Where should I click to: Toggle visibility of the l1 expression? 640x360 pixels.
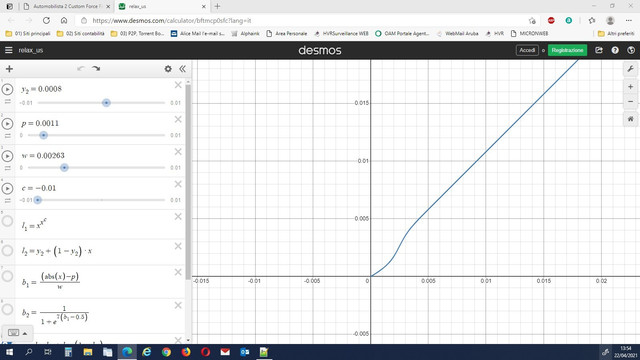[x=7, y=221]
